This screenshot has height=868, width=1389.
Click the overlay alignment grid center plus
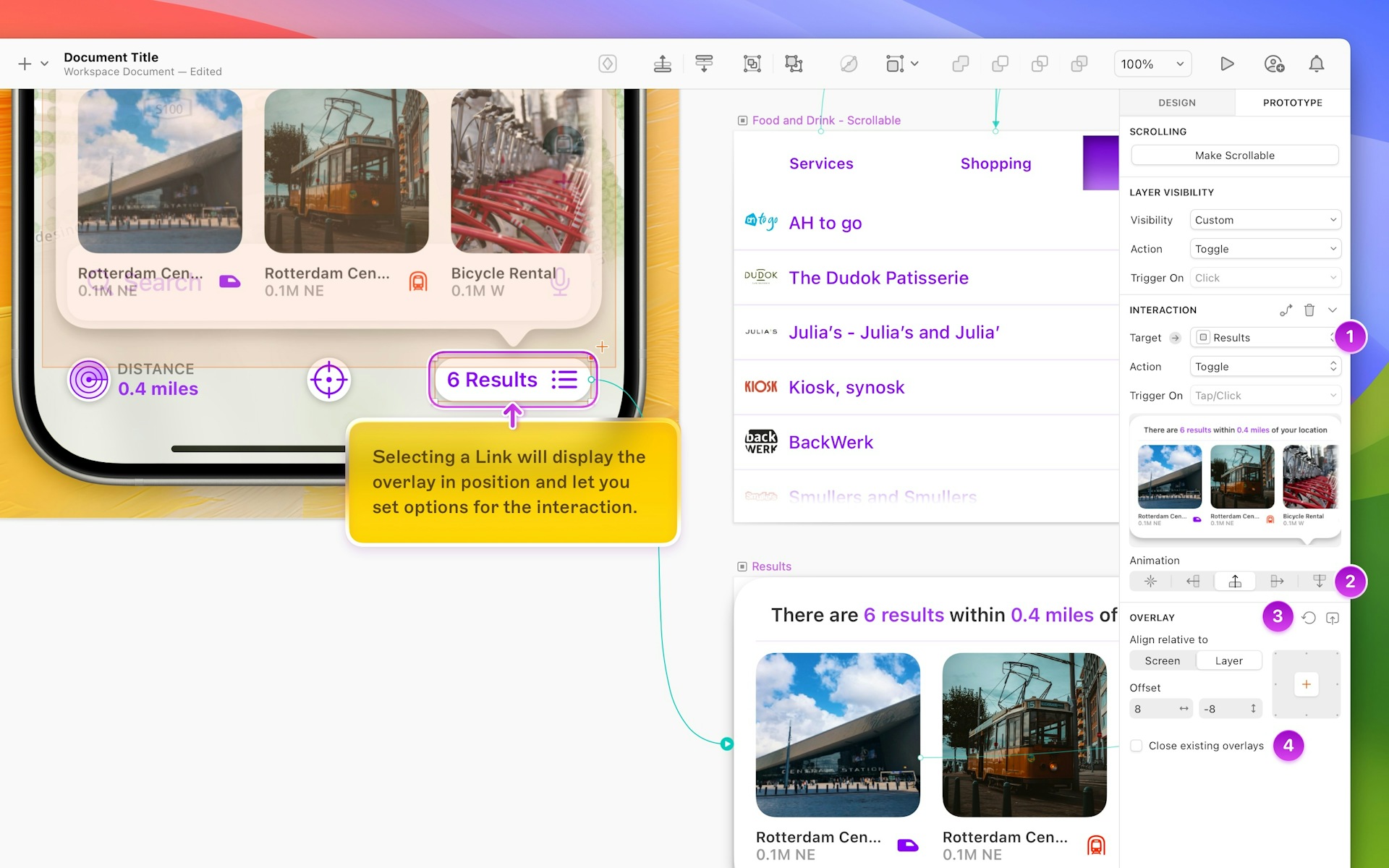[1307, 684]
